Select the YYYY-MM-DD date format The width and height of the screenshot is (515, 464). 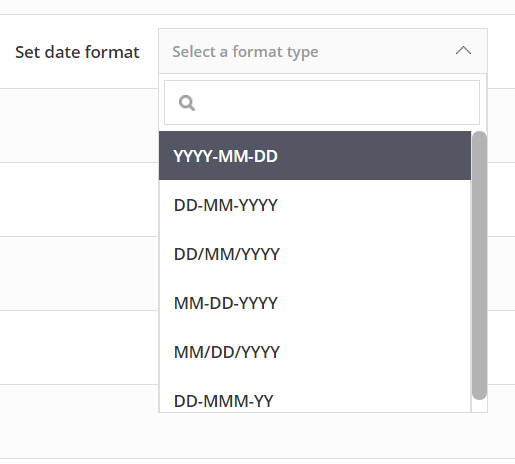pos(315,156)
